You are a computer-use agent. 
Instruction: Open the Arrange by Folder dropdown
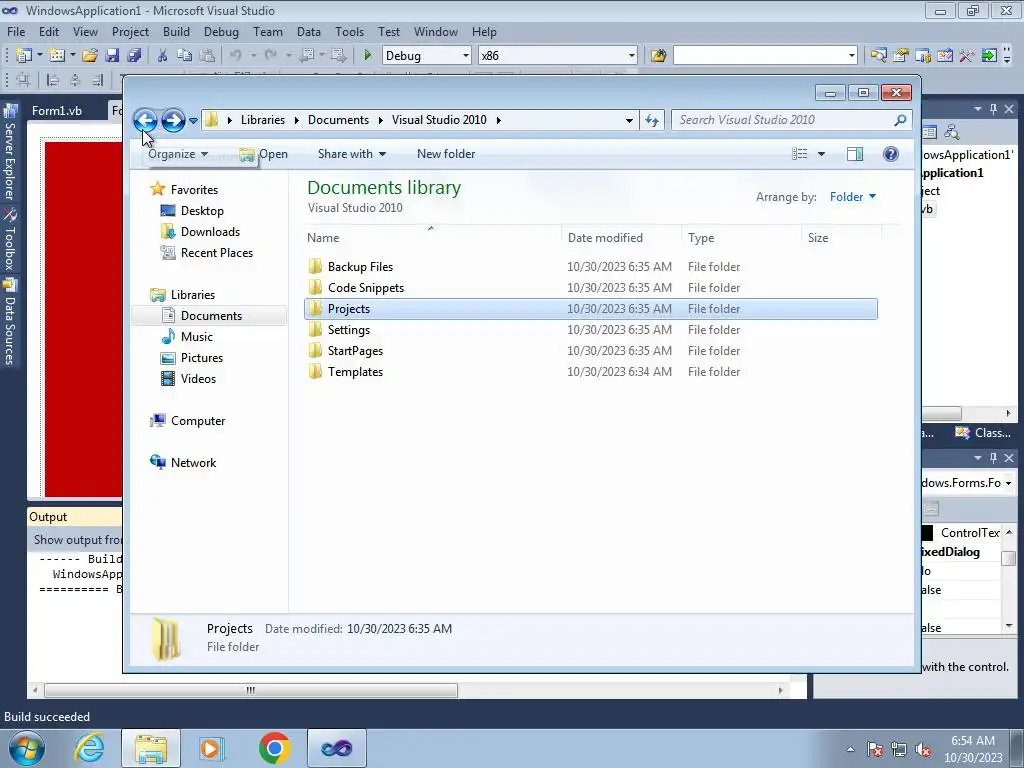pyautogui.click(x=853, y=197)
